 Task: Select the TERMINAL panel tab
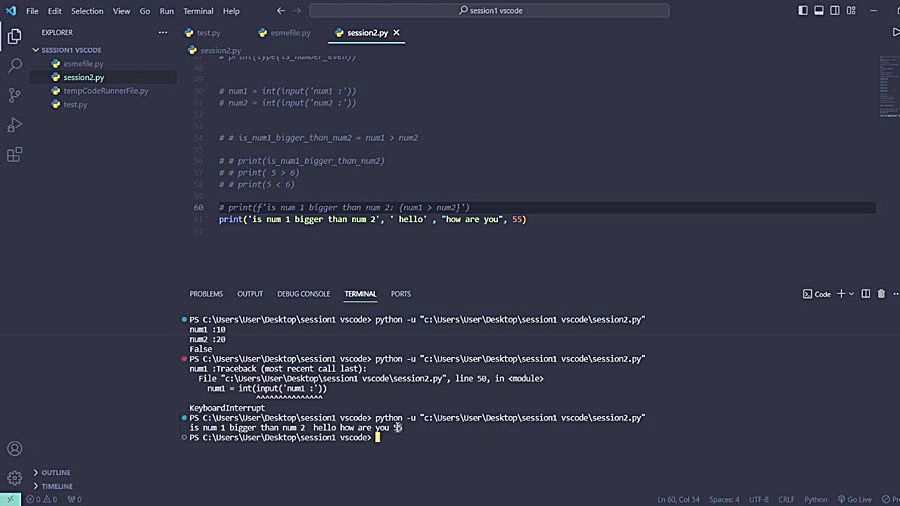coord(360,294)
